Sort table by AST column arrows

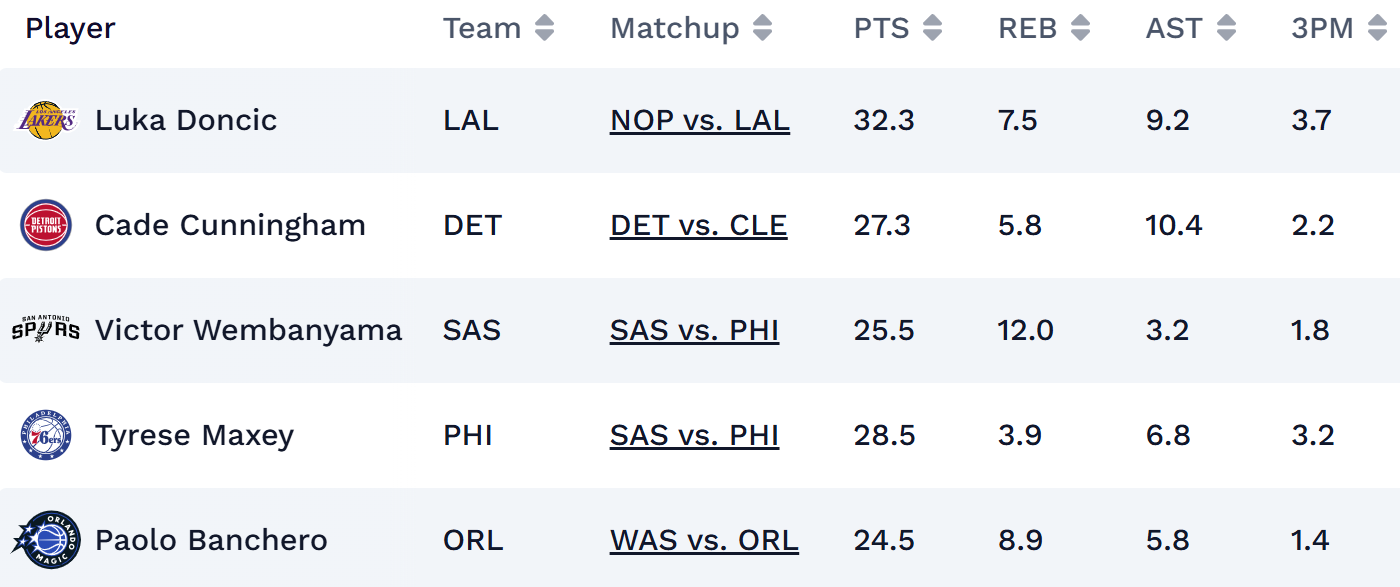pos(1226,28)
